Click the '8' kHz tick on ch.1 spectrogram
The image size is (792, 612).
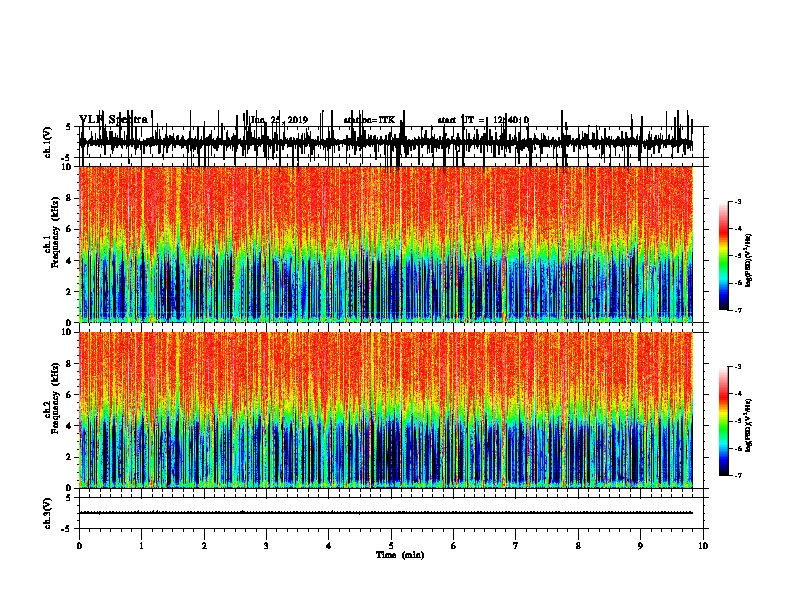pos(69,198)
